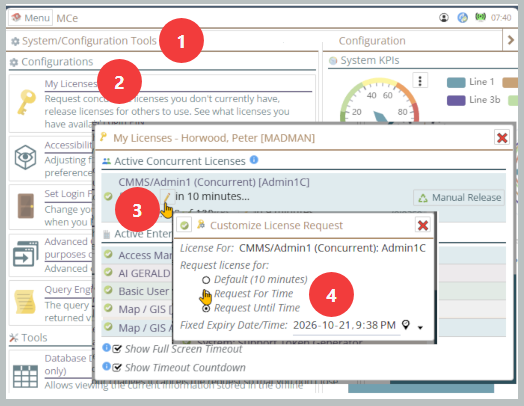Click the golden key My Licenses icon
The width and height of the screenshot is (524, 406).
27,102
